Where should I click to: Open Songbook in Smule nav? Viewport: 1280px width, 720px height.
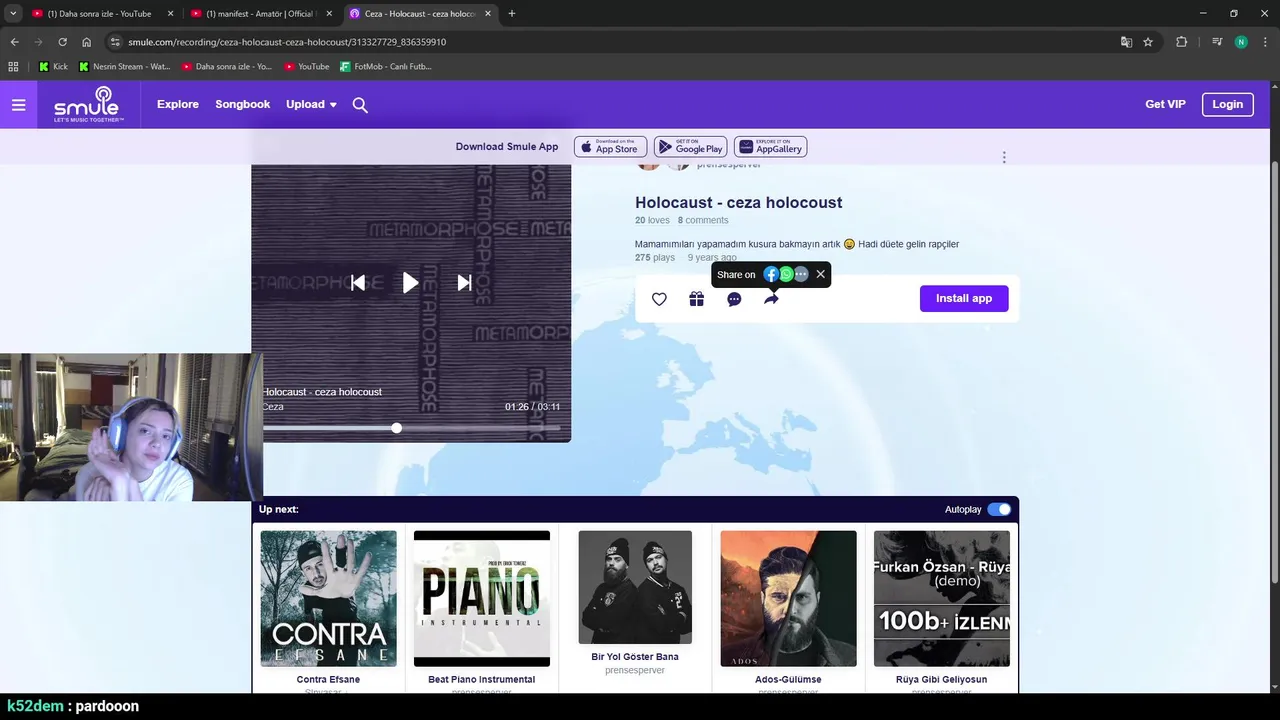coord(243,104)
